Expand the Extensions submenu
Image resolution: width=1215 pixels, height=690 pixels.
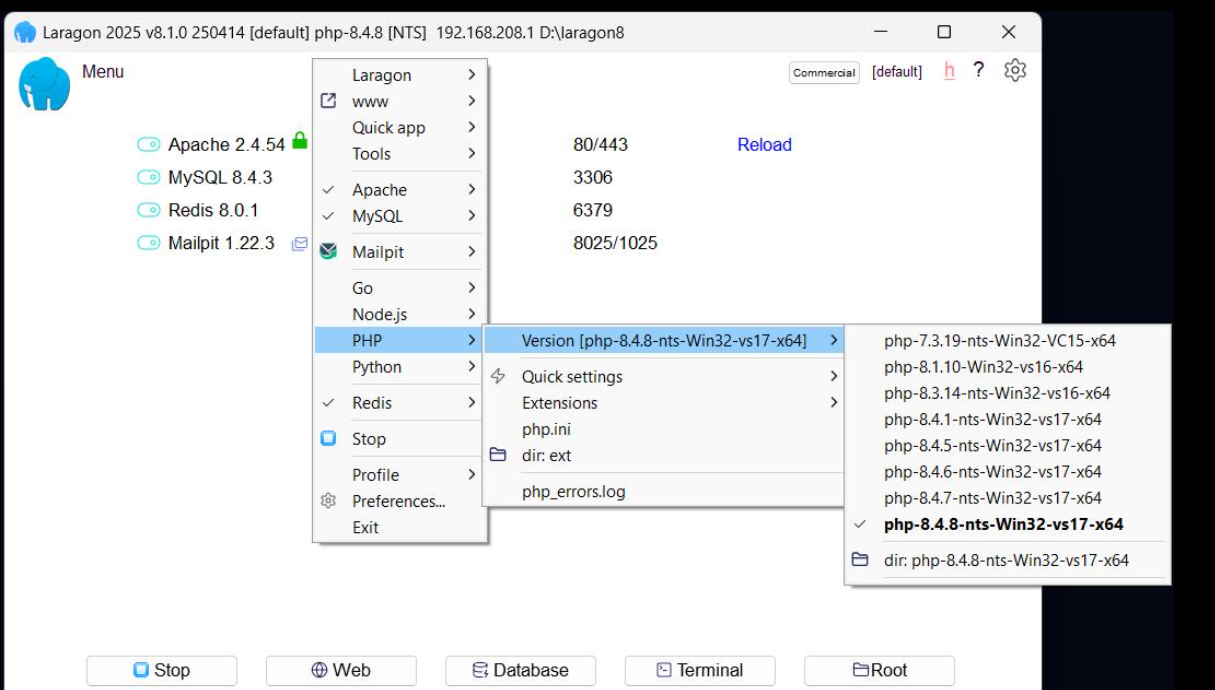[664, 403]
